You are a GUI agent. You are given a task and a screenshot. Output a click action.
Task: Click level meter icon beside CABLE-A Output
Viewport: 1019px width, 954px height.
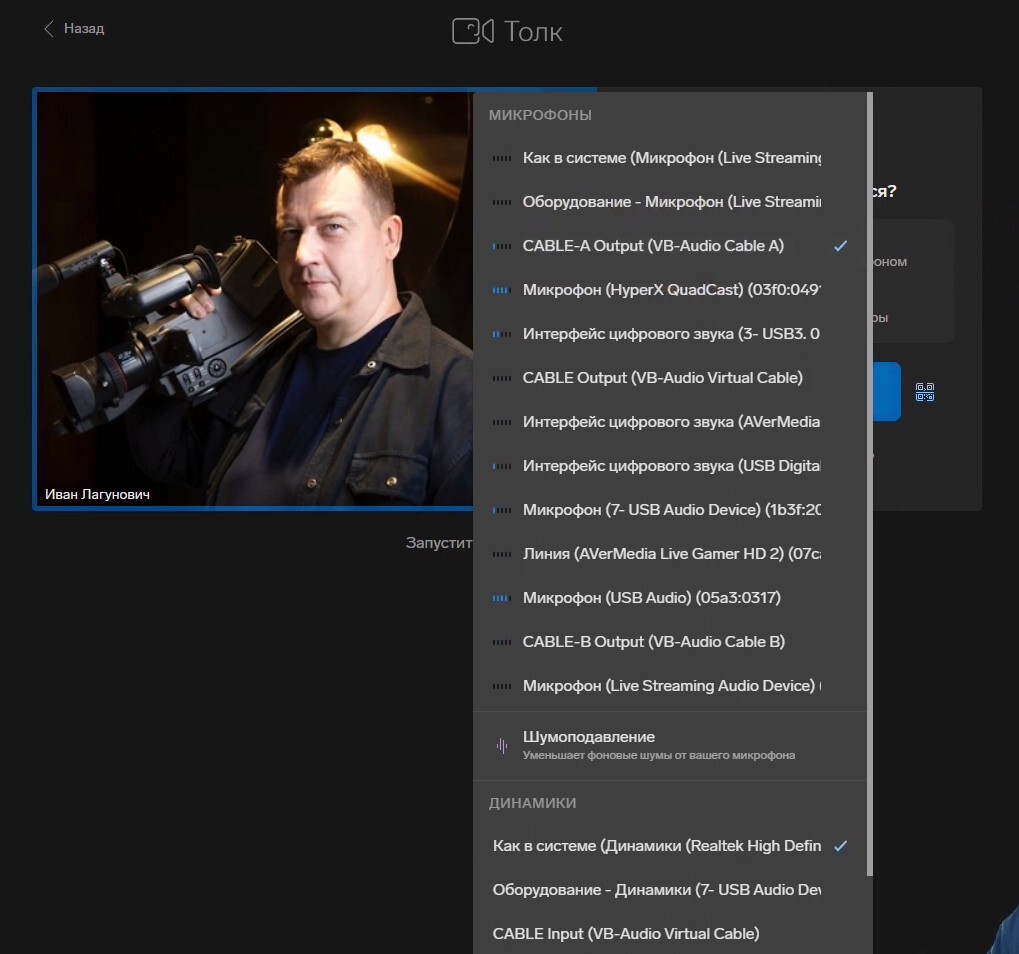(x=501, y=246)
